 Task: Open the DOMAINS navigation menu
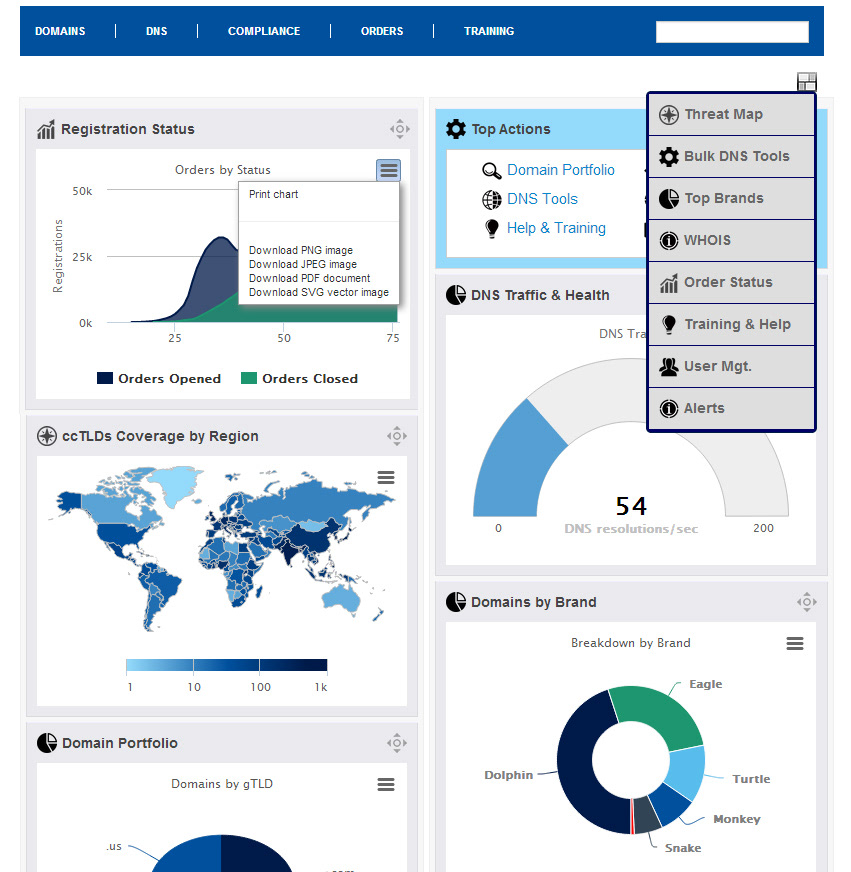[60, 31]
